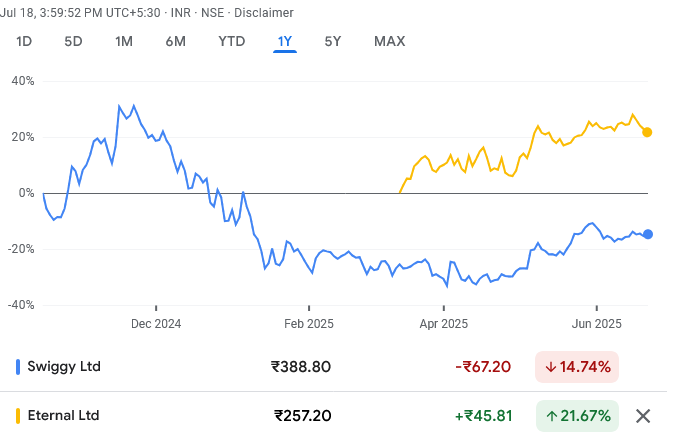Click the blue Swiggy endpoint dot on chart
Screen dimensions: 675x438
pyautogui.click(x=648, y=234)
